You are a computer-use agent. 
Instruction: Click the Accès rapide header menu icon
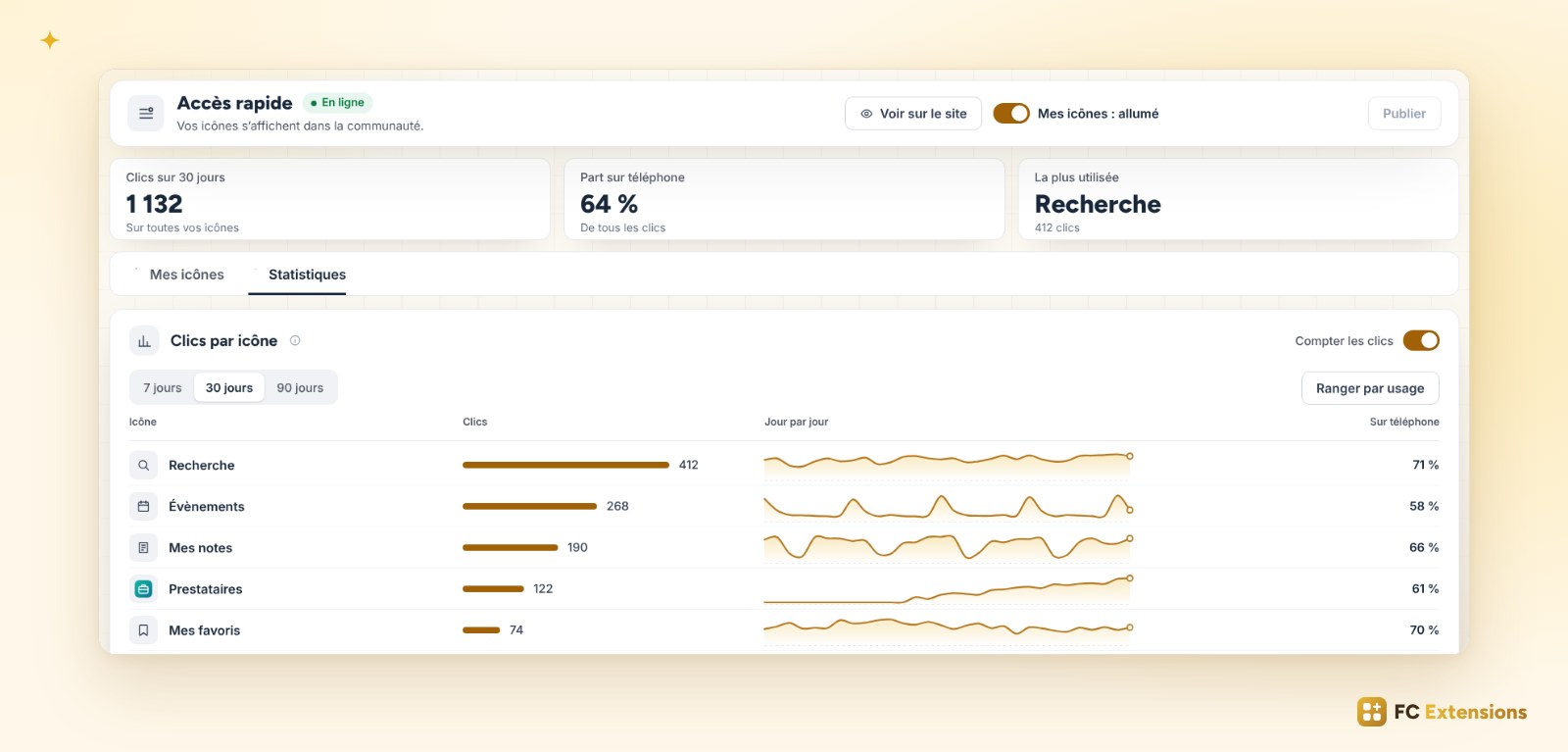tap(146, 114)
